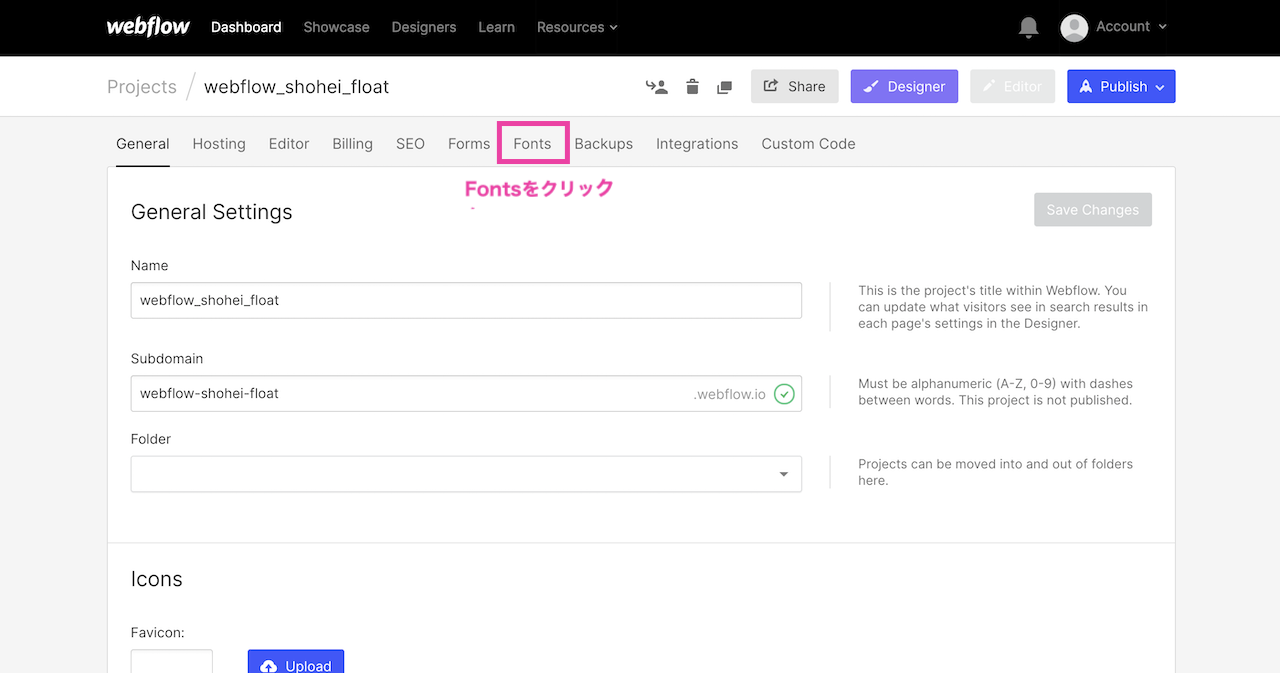Open the Billing tab
Image resolution: width=1280 pixels, height=673 pixels.
coord(352,144)
